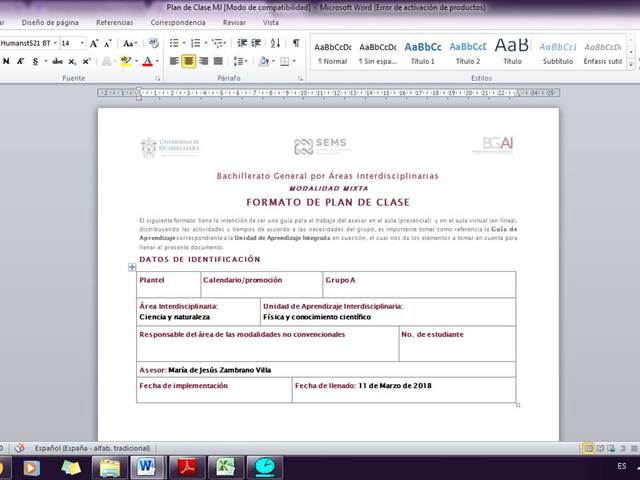Decrease paragraph indent
This screenshot has height=480, width=640.
[242, 43]
